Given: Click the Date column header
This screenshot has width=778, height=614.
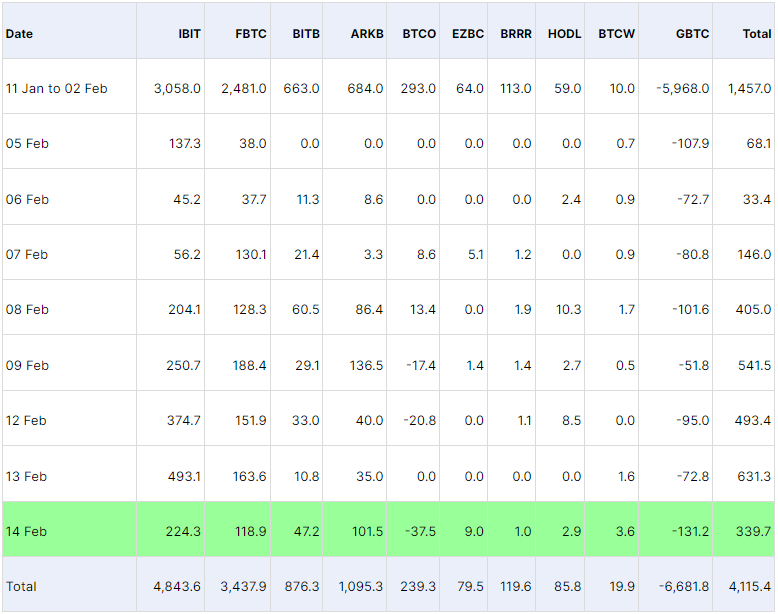Looking at the screenshot, I should 19,34.
